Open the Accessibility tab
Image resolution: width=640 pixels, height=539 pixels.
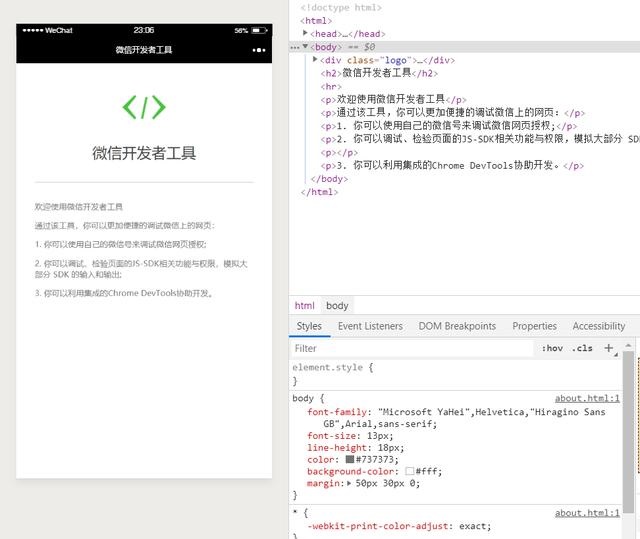[599, 326]
